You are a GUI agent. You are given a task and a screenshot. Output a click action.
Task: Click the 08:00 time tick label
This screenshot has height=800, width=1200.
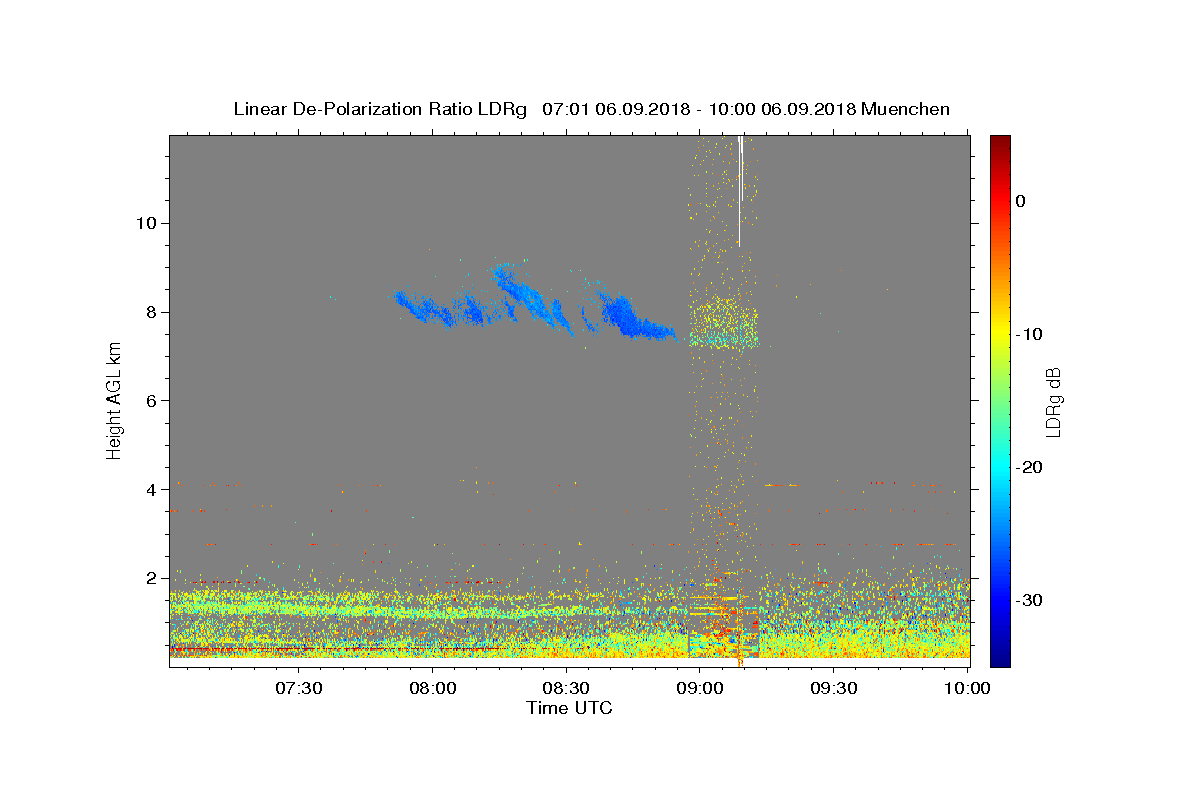(433, 688)
